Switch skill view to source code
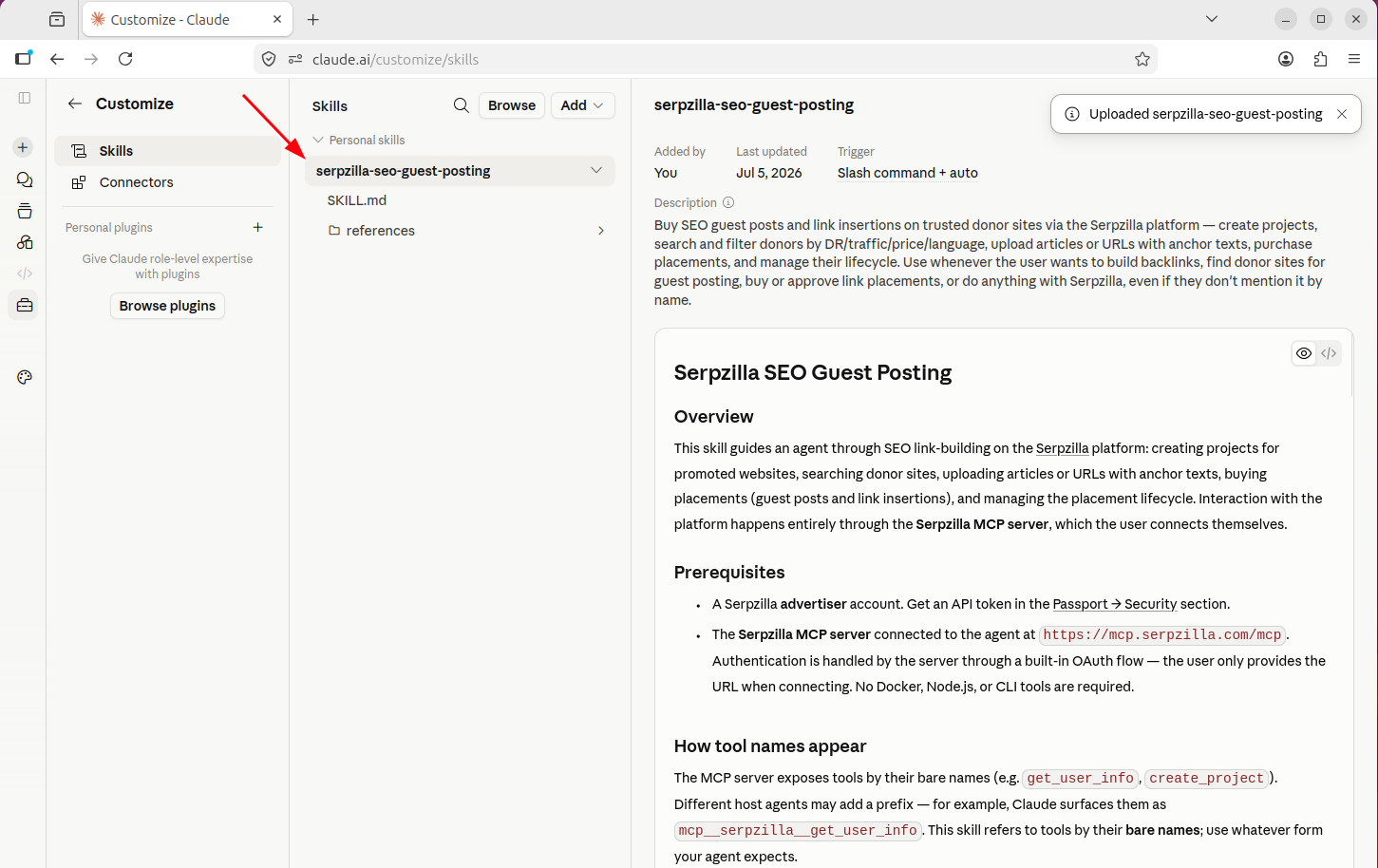The image size is (1378, 868). [1329, 353]
